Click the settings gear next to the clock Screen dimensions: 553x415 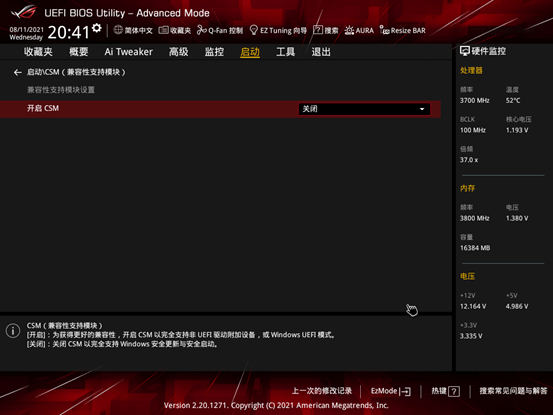click(x=97, y=28)
